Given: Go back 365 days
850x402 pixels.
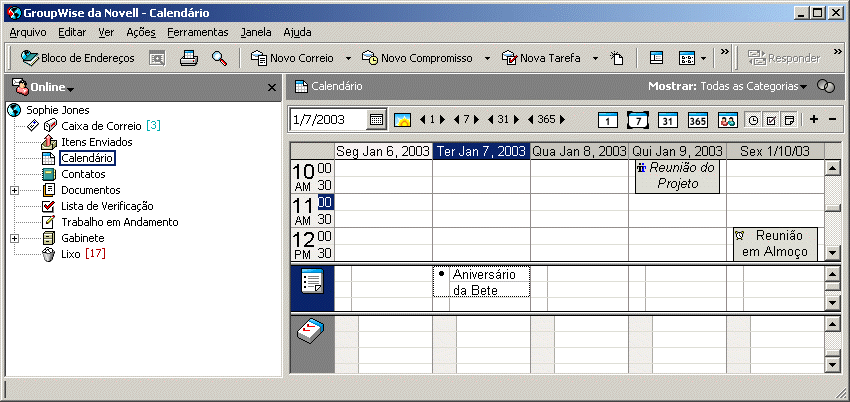Looking at the screenshot, I should pyautogui.click(x=530, y=119).
